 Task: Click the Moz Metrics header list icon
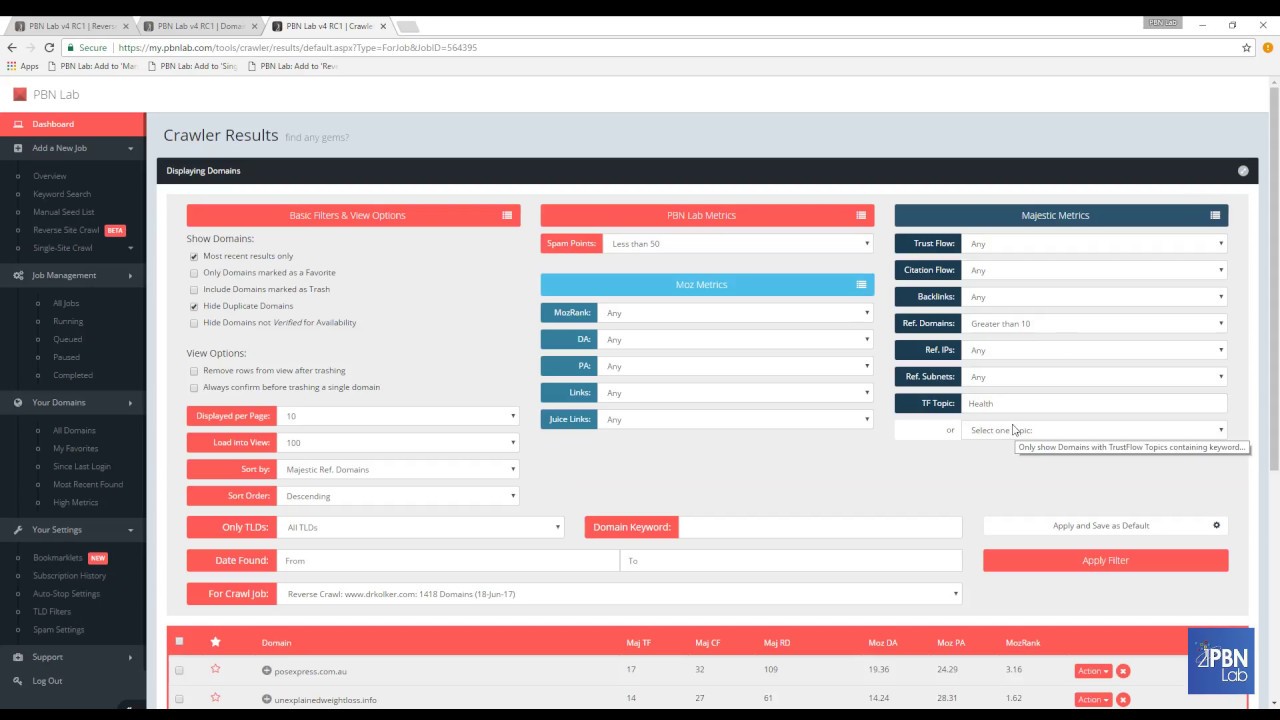point(861,285)
